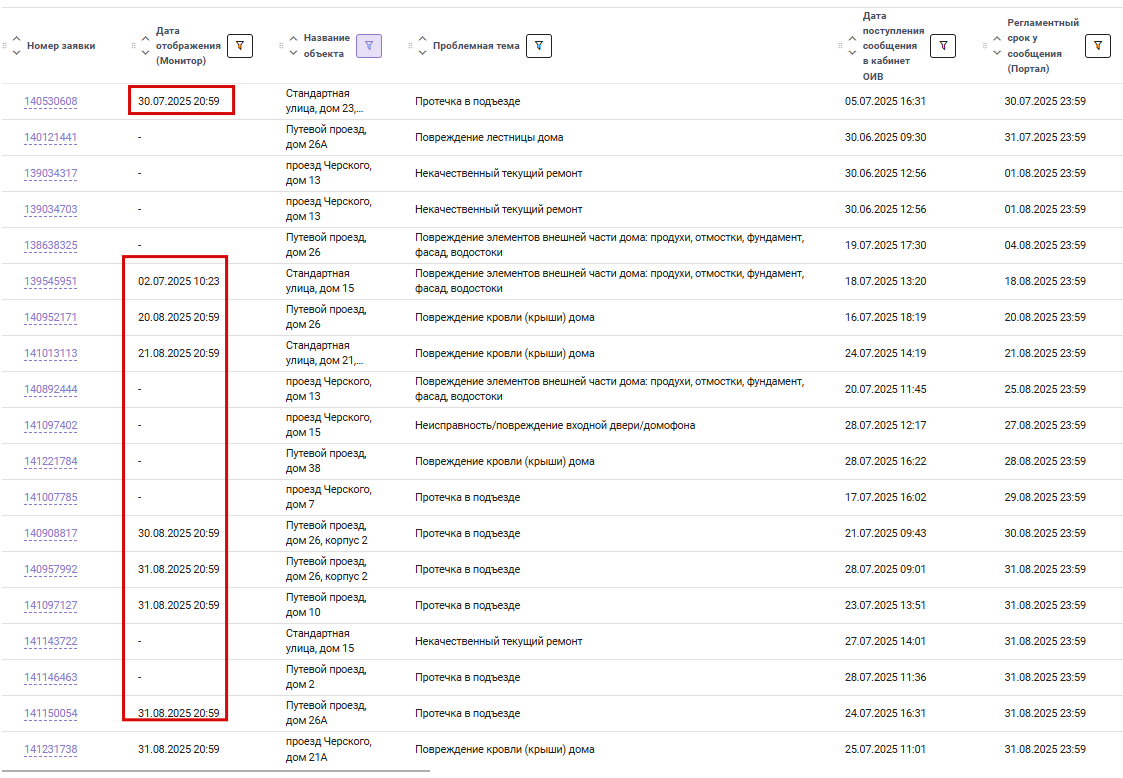This screenshot has width=1123, height=778.
Task: Open request 140908817
Action: 51,534
